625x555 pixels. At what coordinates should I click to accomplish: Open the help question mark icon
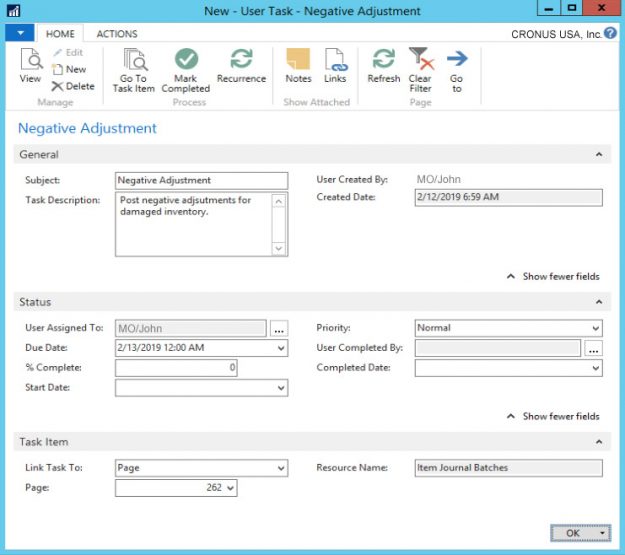click(x=610, y=33)
